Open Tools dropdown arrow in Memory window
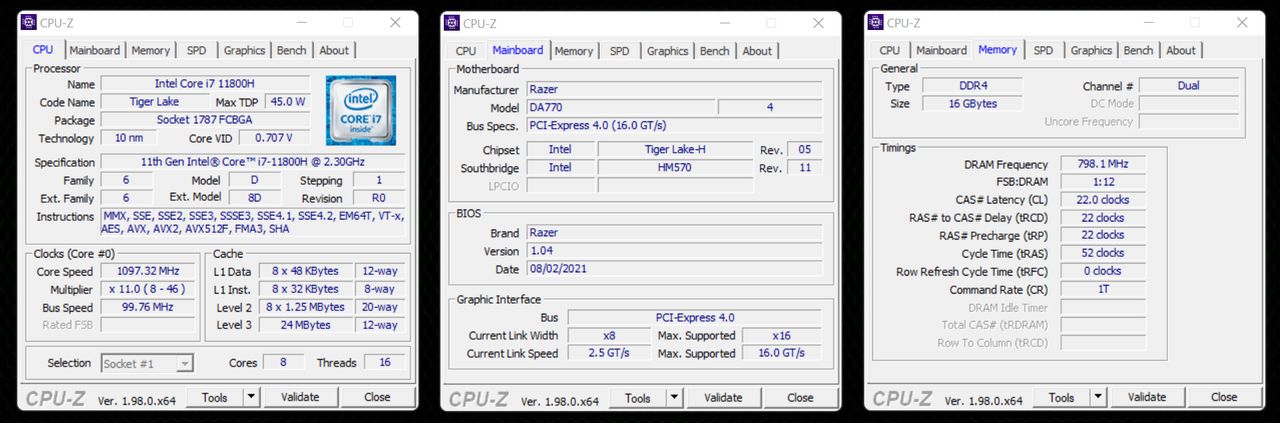The height and width of the screenshot is (423, 1280). point(1098,397)
